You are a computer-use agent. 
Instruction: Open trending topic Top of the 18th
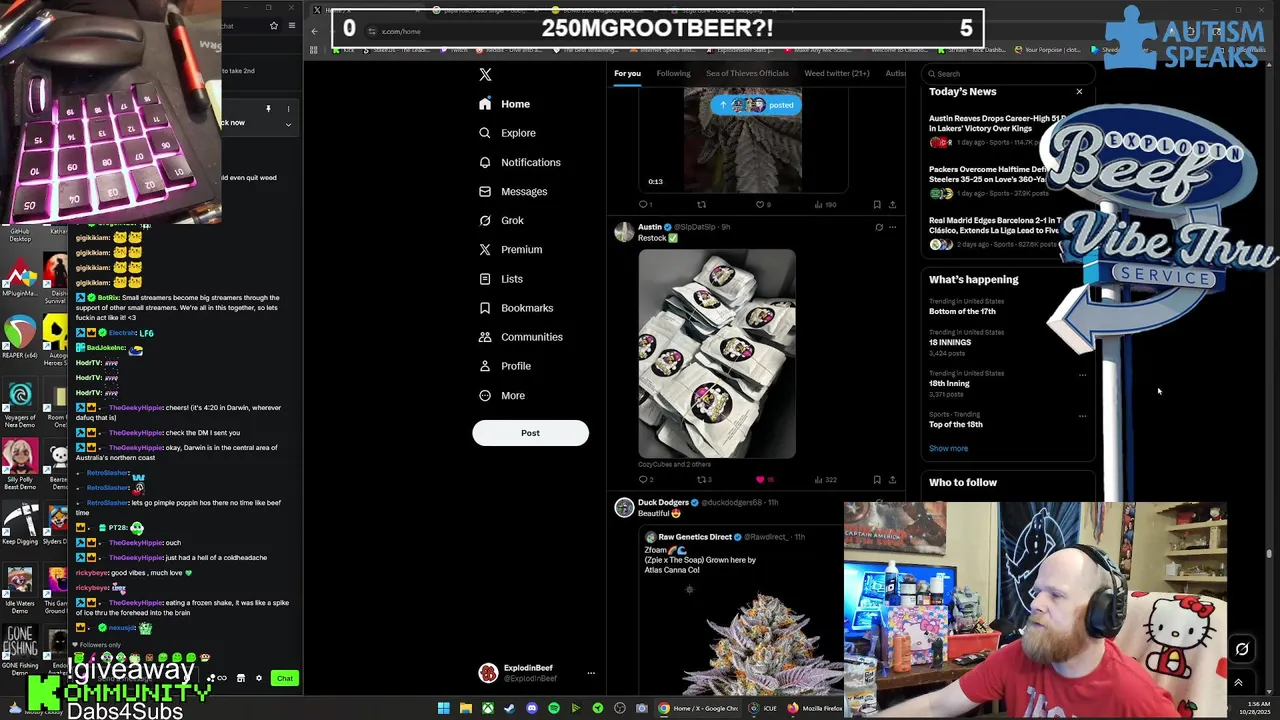tap(955, 424)
